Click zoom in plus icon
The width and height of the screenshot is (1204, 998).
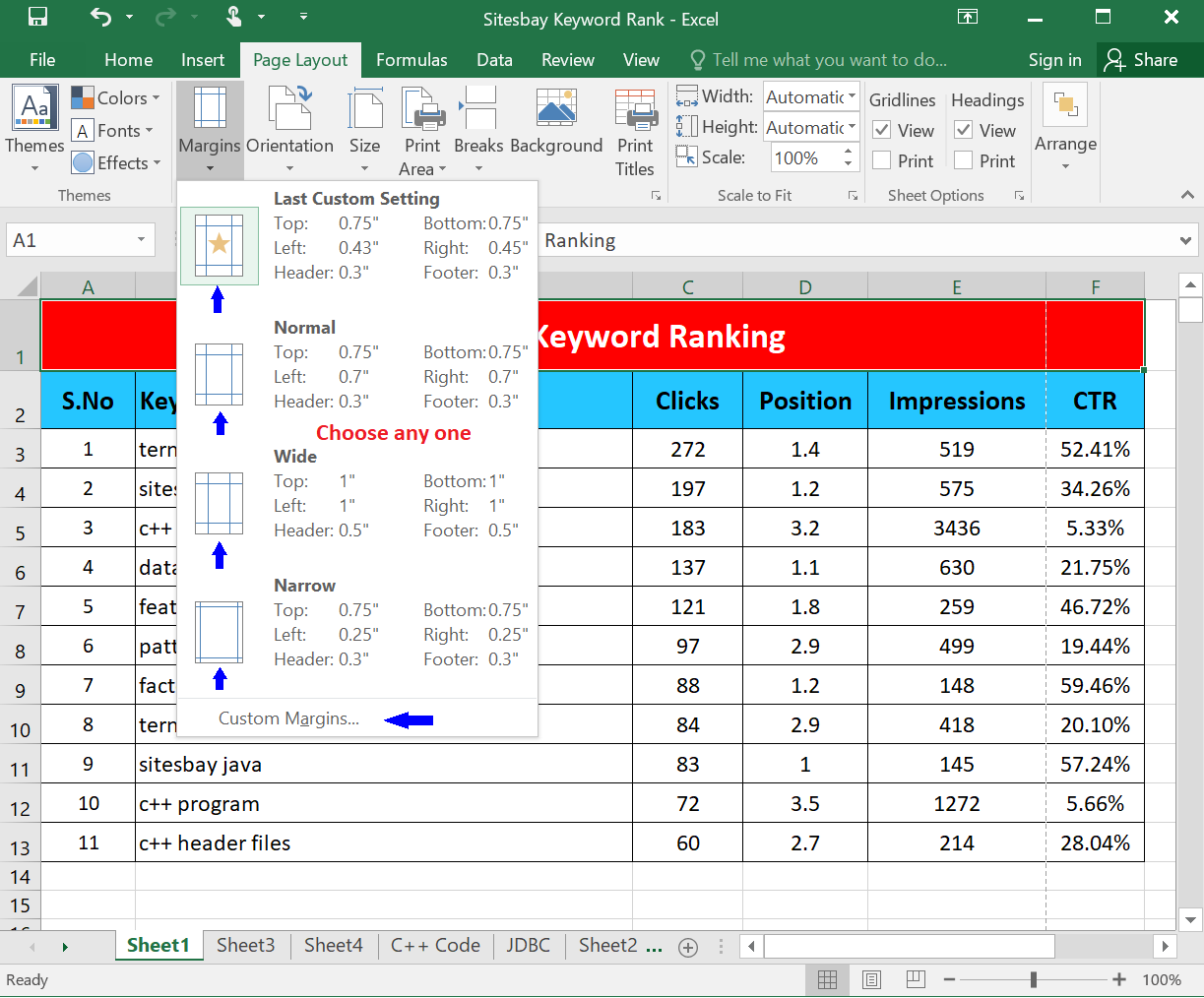coord(1119,979)
